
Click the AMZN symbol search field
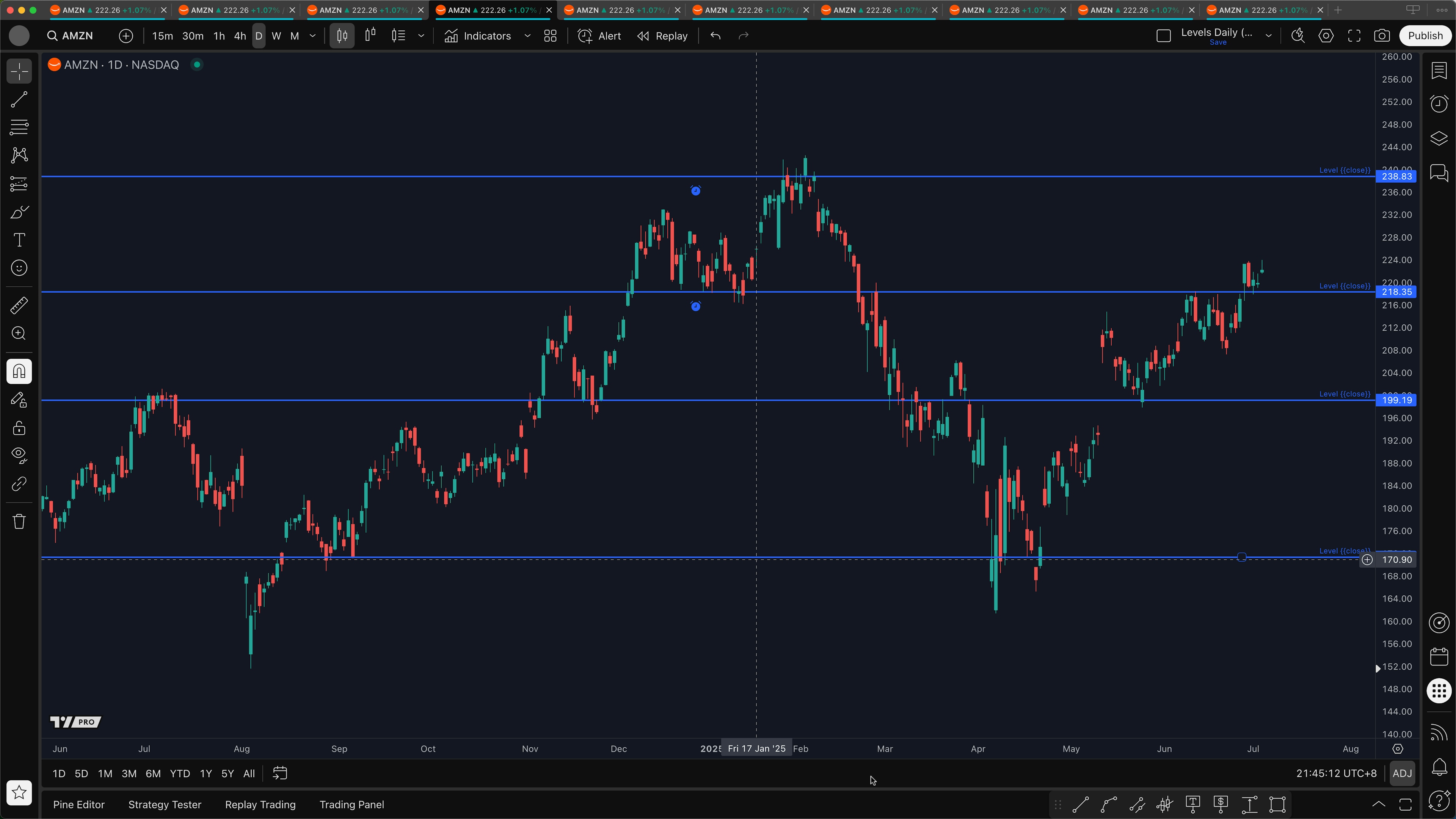71,36
